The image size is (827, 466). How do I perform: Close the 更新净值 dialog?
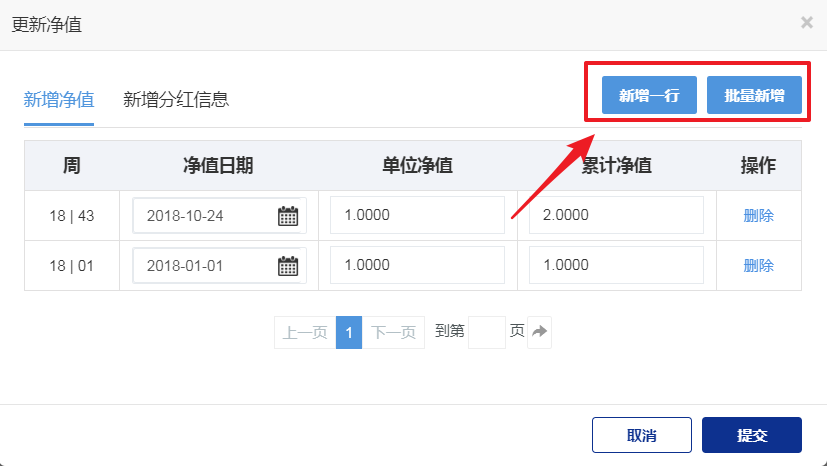tap(806, 23)
